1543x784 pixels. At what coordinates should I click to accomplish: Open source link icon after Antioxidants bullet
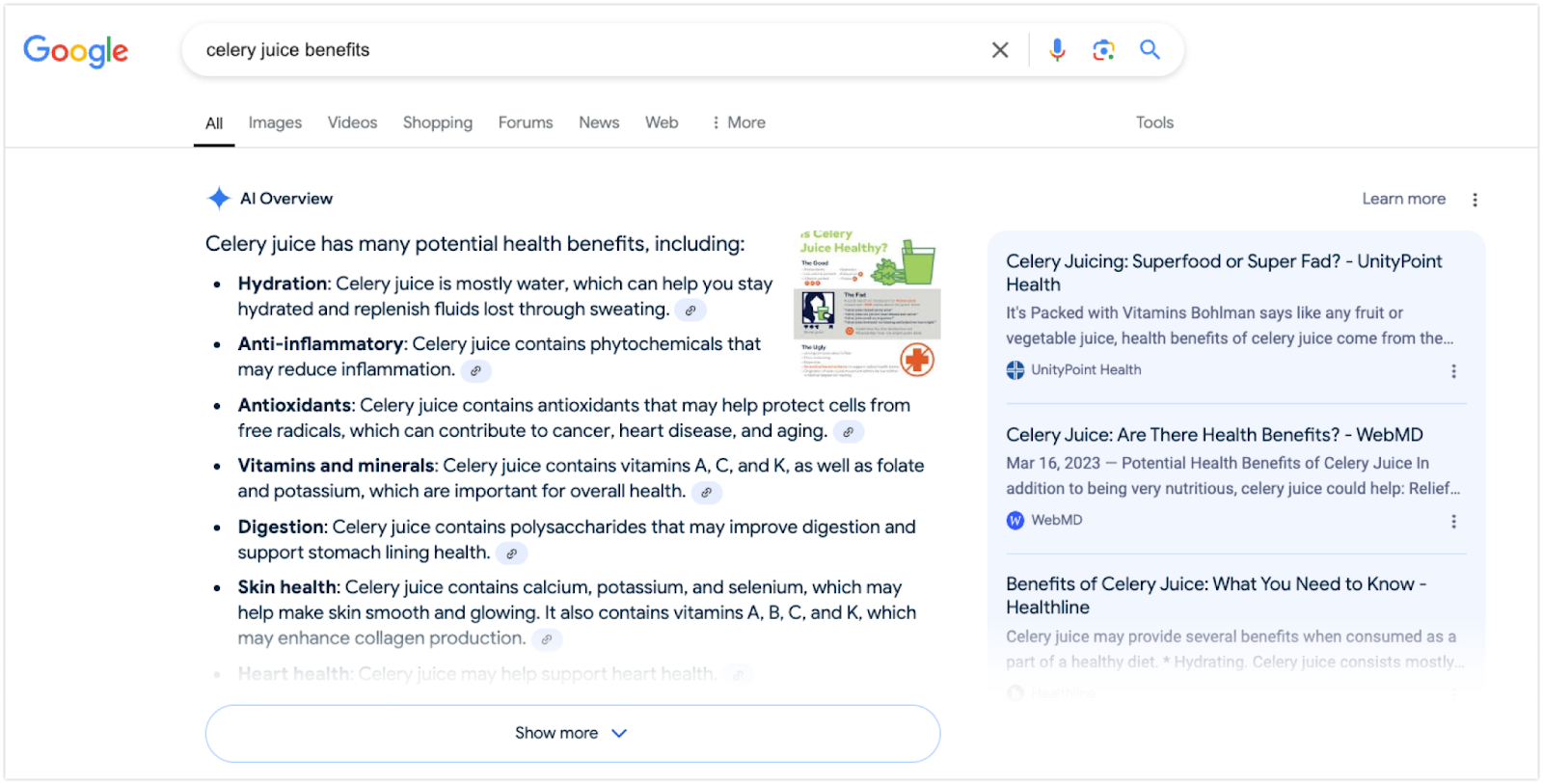point(849,432)
